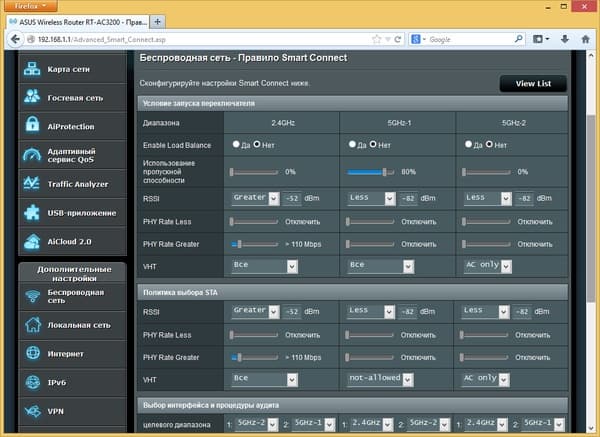
Task: Open the LAN (Локальная сеть) house icon
Action: pos(33,324)
